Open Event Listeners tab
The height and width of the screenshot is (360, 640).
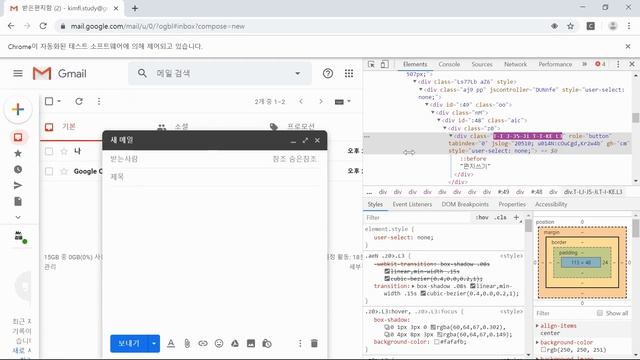pos(412,204)
